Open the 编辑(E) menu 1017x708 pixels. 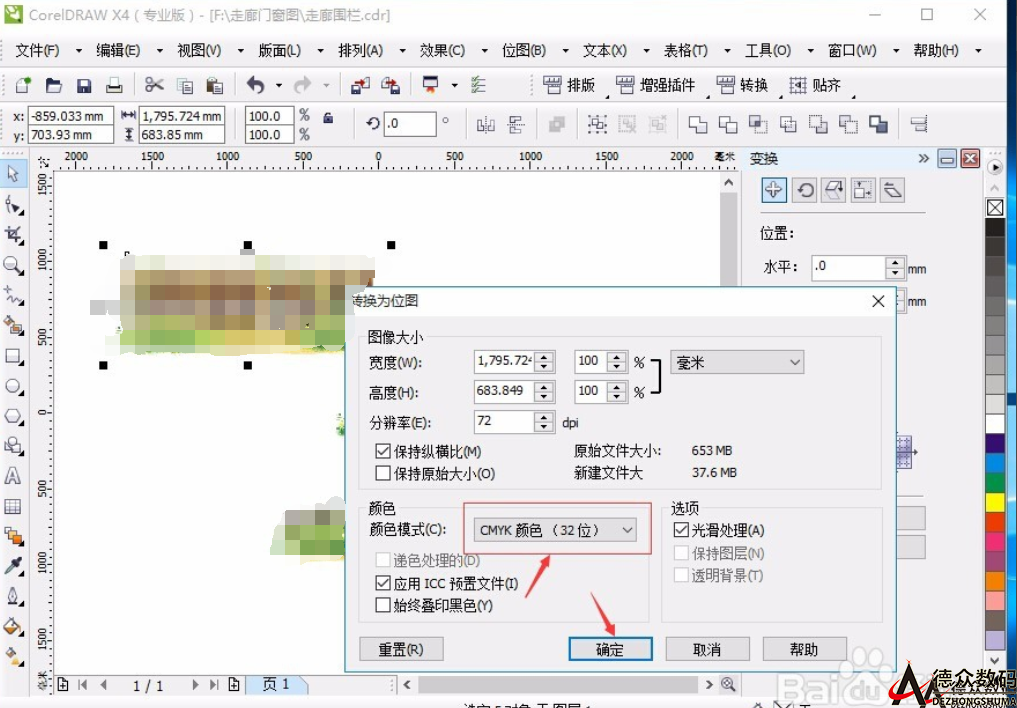[x=118, y=51]
